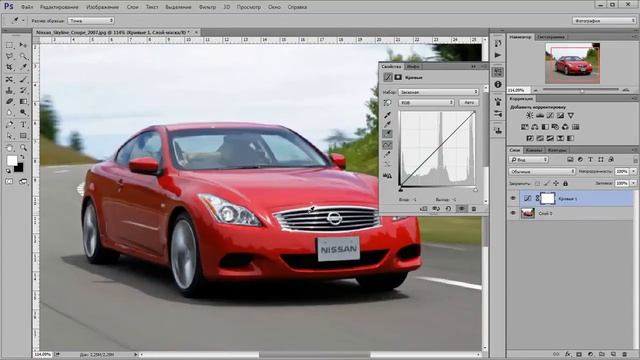The image size is (640, 360).
Task: Switch to the Info tab in Properties panel
Action: click(x=413, y=66)
